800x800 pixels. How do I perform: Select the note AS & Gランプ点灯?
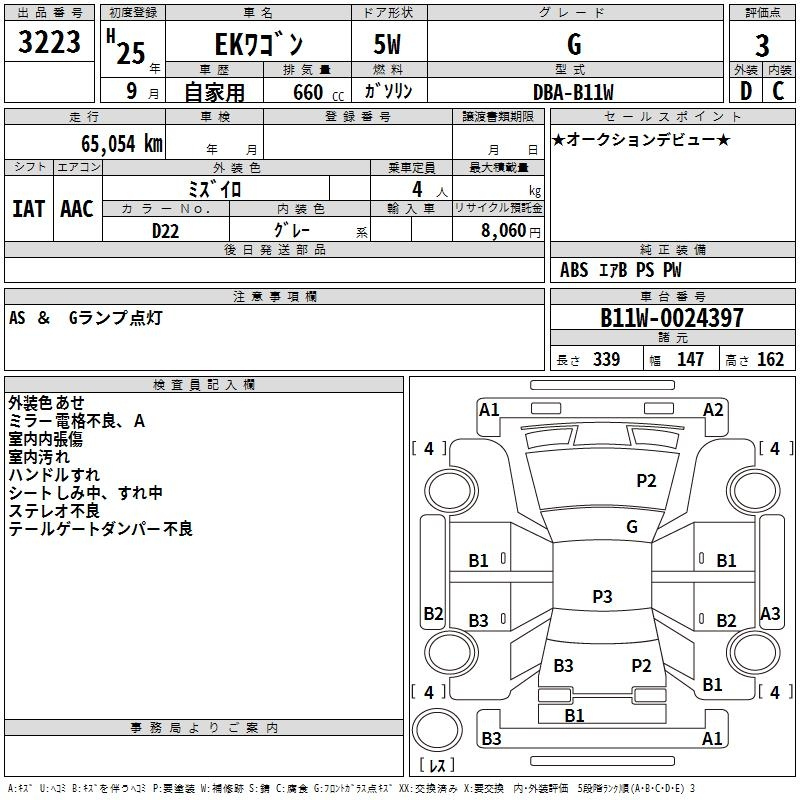(x=85, y=318)
